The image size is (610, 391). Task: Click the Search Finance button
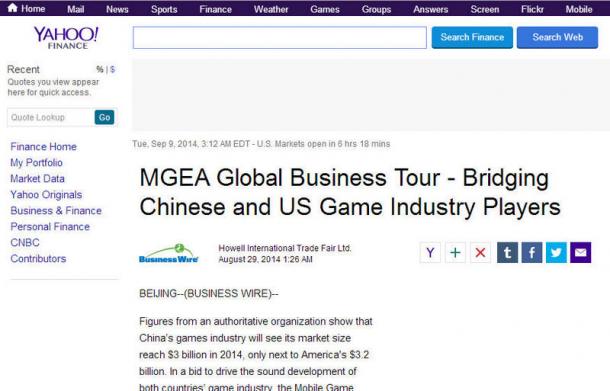[472, 37]
